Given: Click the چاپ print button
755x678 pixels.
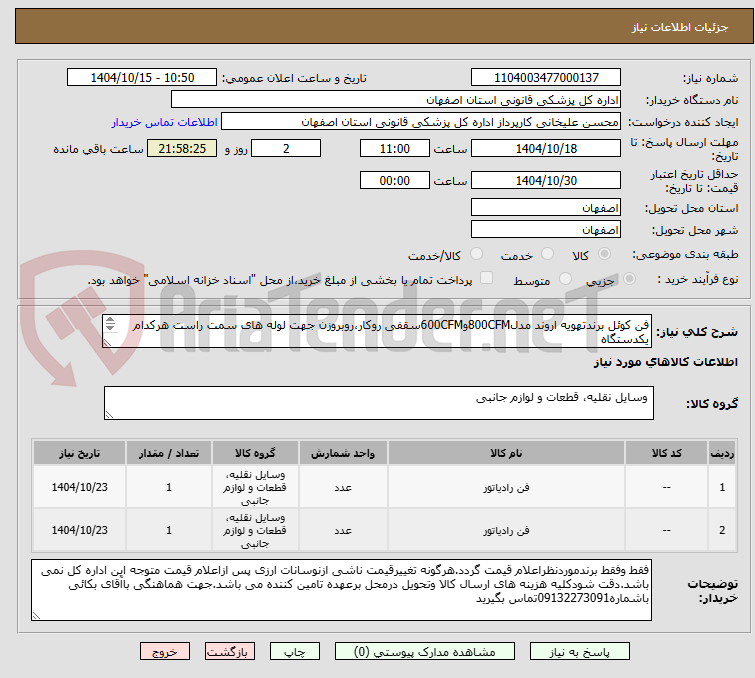Looking at the screenshot, I should click(x=294, y=652).
